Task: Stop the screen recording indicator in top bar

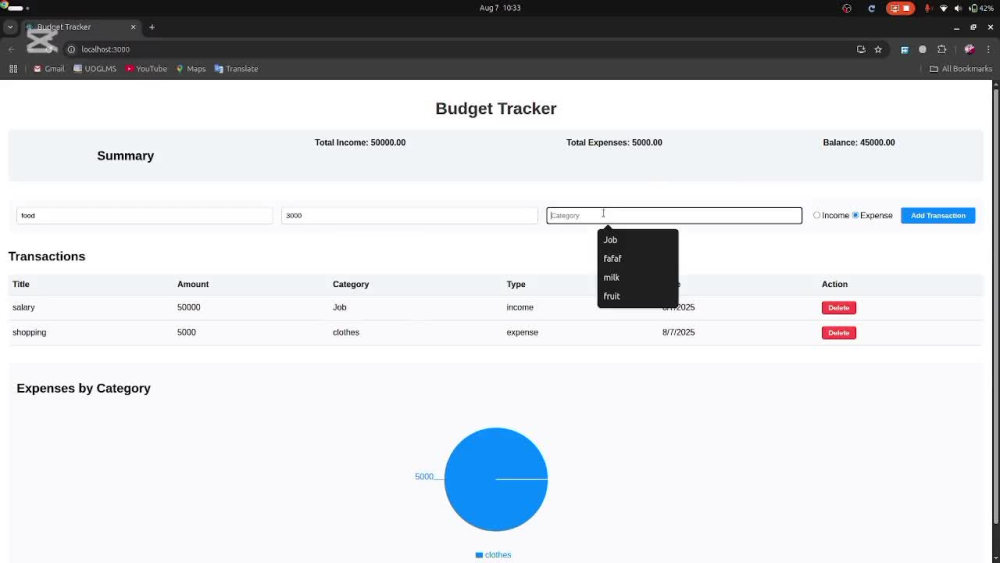Action: coord(900,8)
